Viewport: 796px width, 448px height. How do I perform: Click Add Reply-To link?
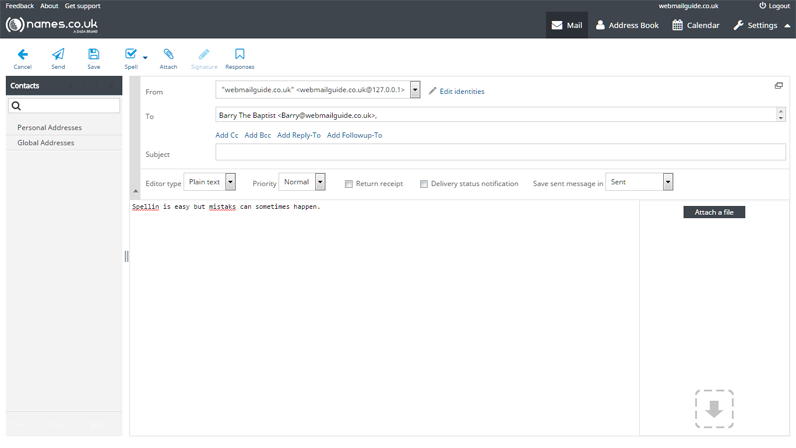(x=298, y=135)
